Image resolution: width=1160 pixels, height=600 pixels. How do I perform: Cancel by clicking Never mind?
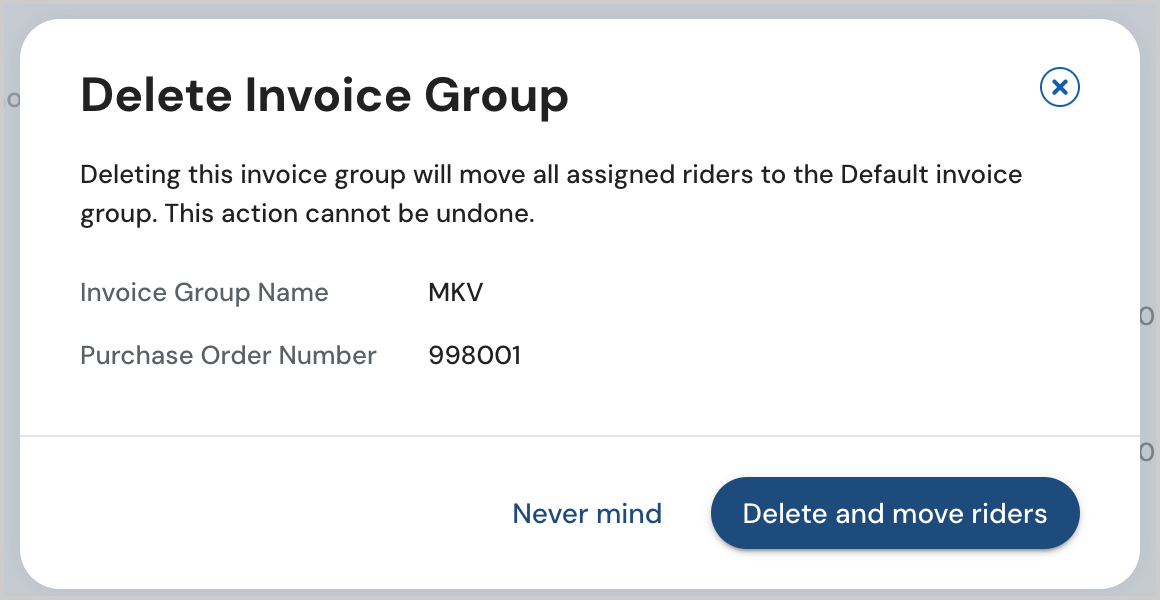coord(587,513)
